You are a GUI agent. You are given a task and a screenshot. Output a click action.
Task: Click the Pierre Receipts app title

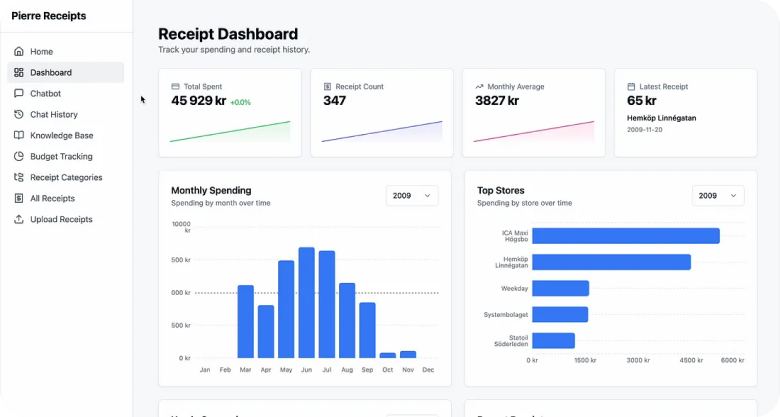[49, 16]
